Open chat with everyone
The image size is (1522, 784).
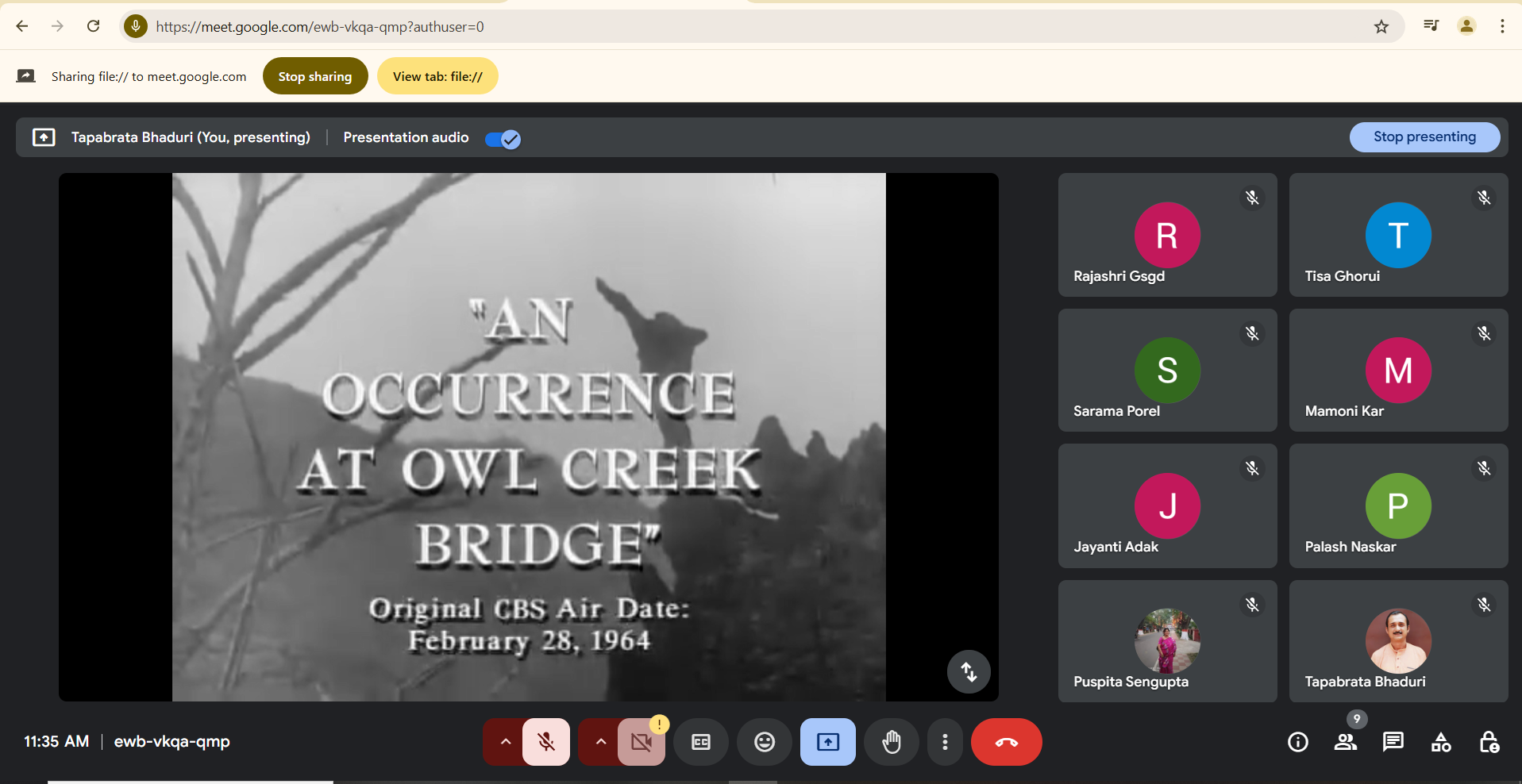point(1393,742)
